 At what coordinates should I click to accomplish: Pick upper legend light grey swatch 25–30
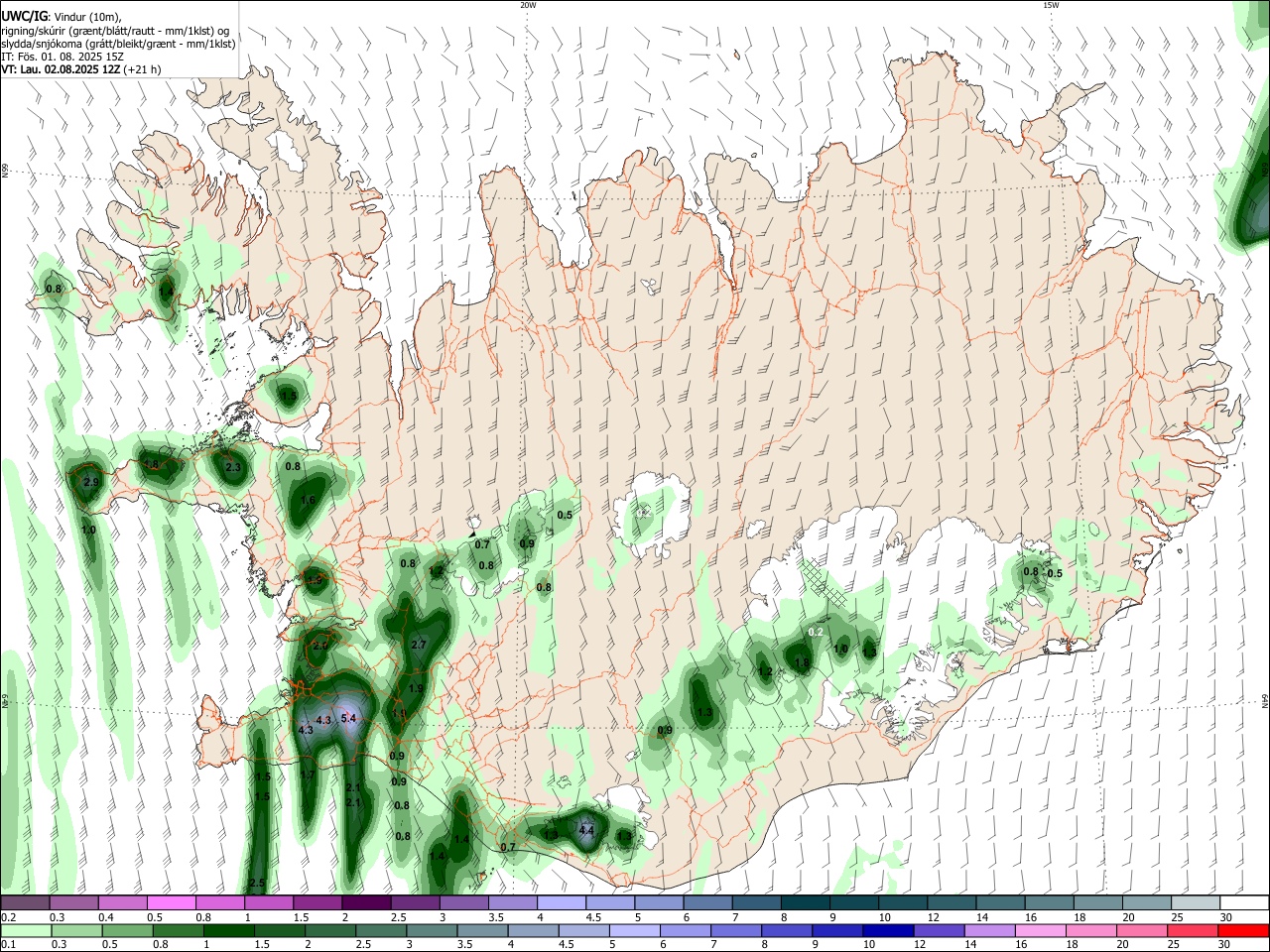click(x=1196, y=902)
